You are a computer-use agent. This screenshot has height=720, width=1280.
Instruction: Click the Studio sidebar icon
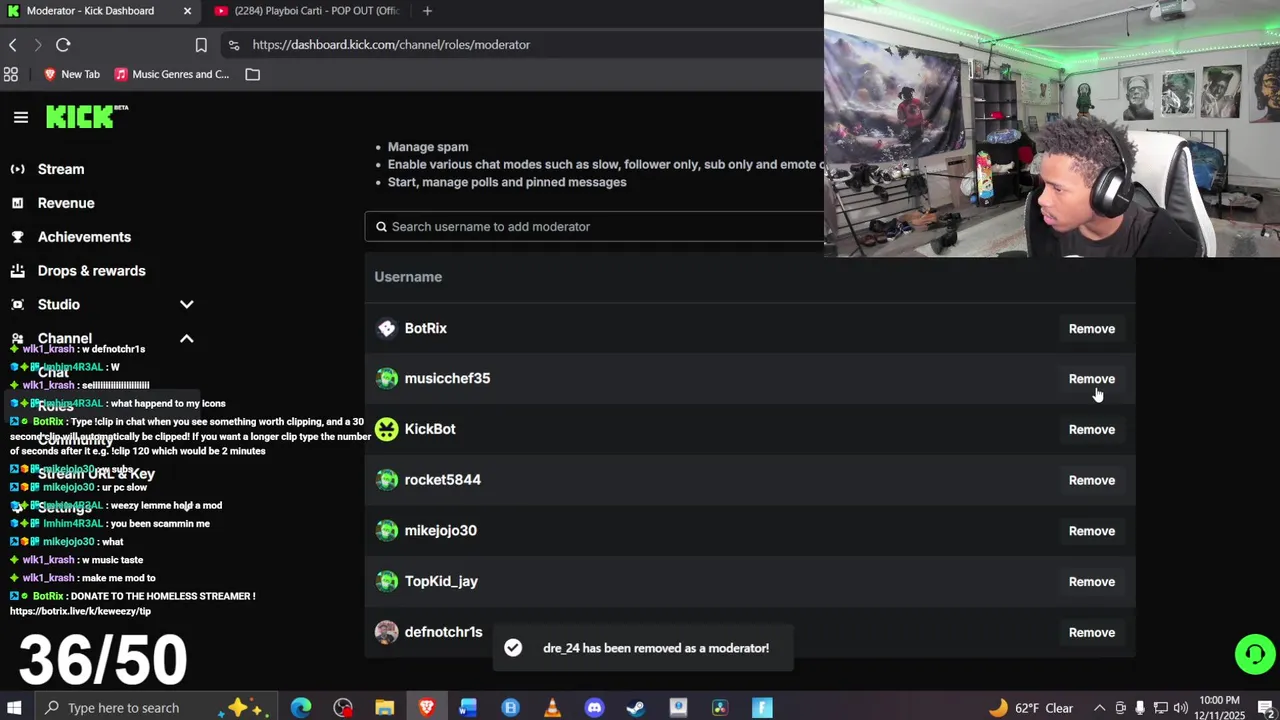(17, 304)
